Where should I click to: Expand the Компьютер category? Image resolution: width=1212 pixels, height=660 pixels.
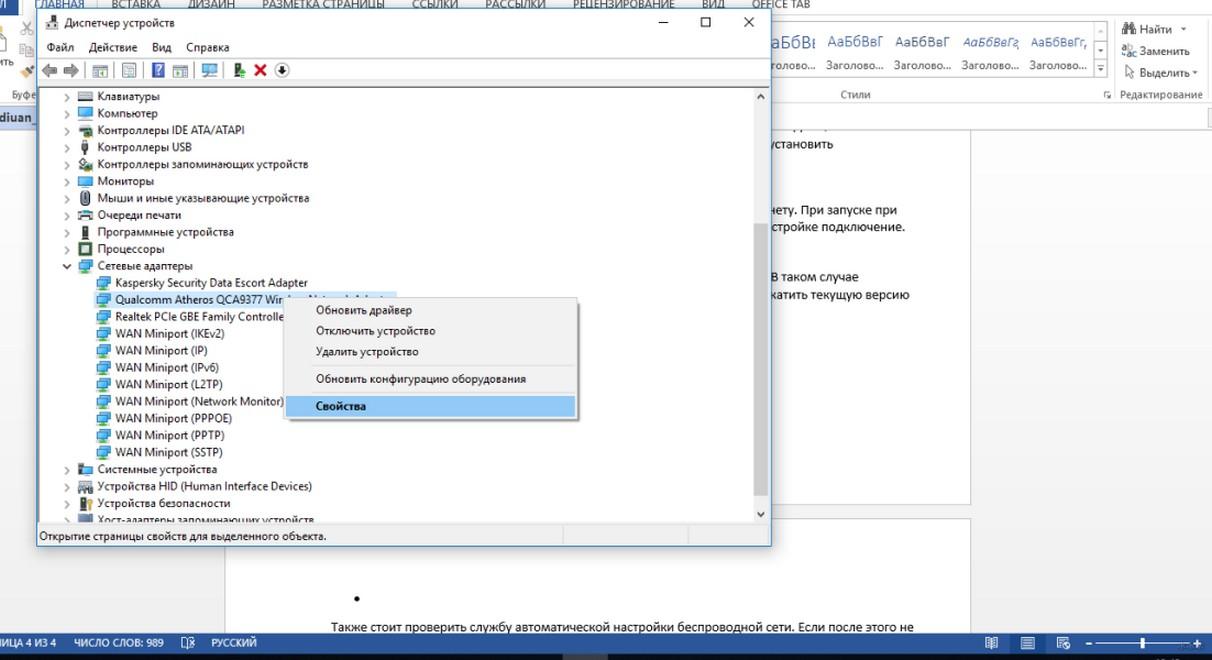[67, 114]
